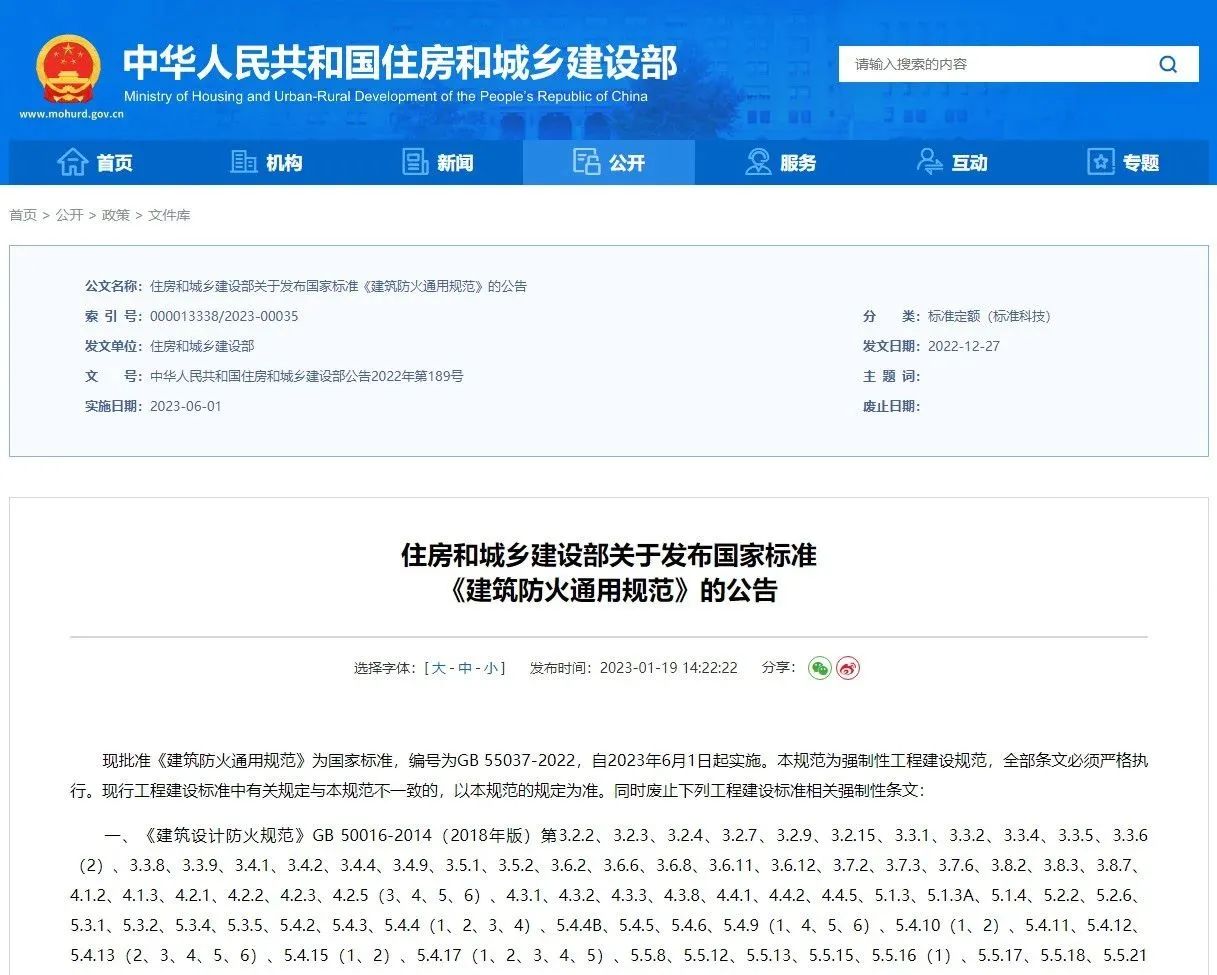1217x975 pixels.
Task: Open the 专题 star icon section
Action: click(1100, 162)
